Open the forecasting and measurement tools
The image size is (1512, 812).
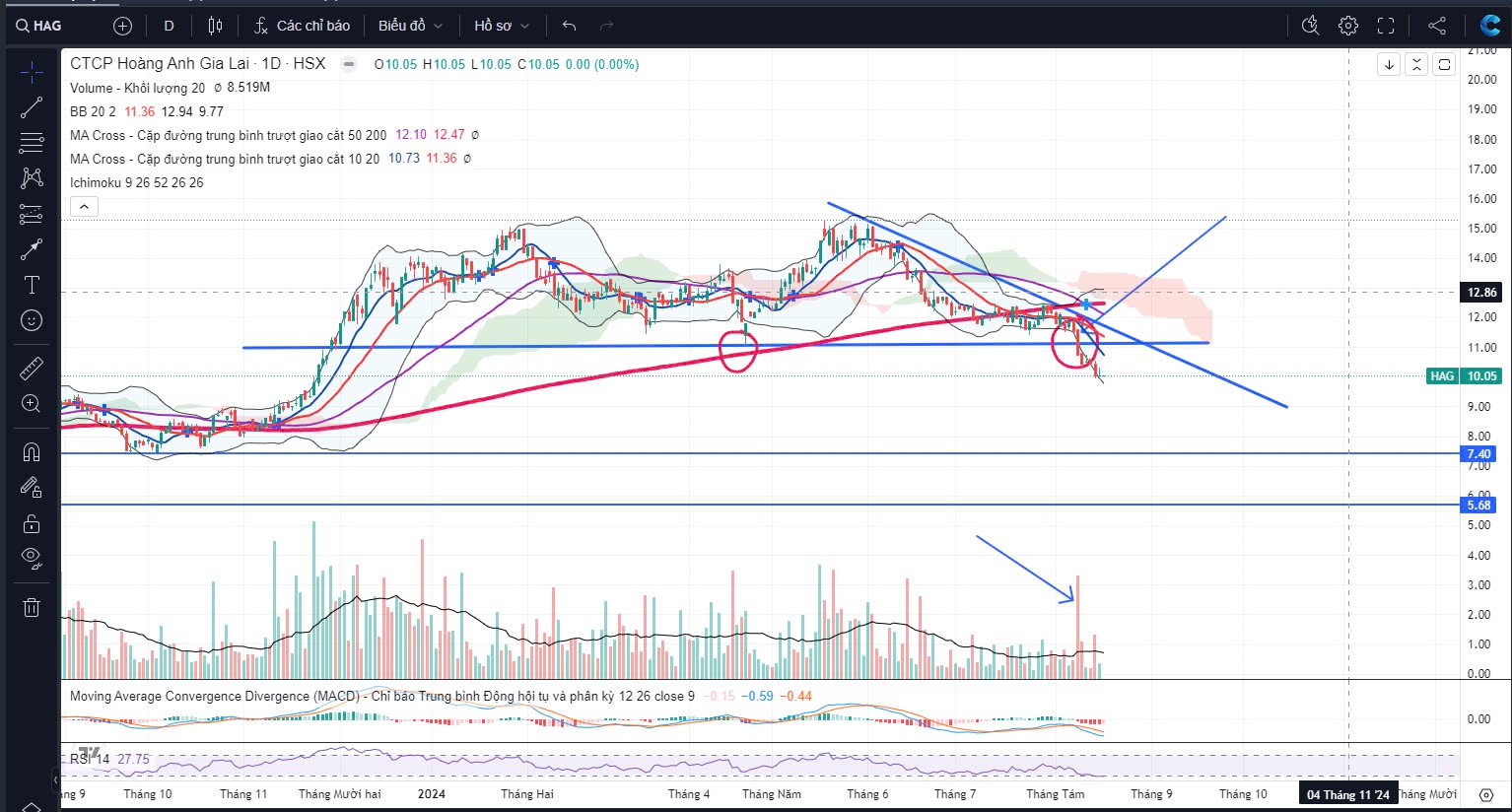pos(32,214)
